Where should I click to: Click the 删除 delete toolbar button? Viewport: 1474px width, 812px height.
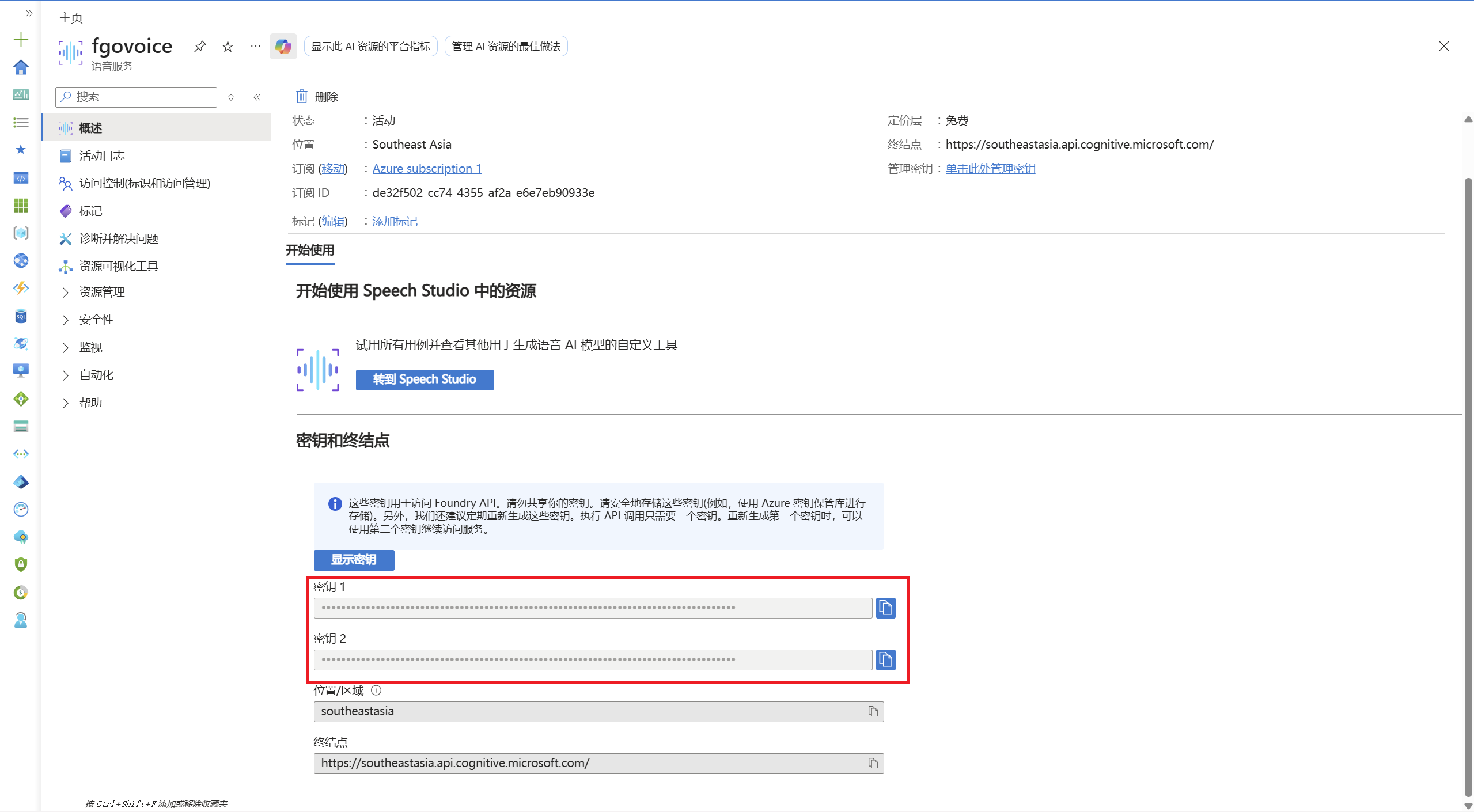point(317,97)
